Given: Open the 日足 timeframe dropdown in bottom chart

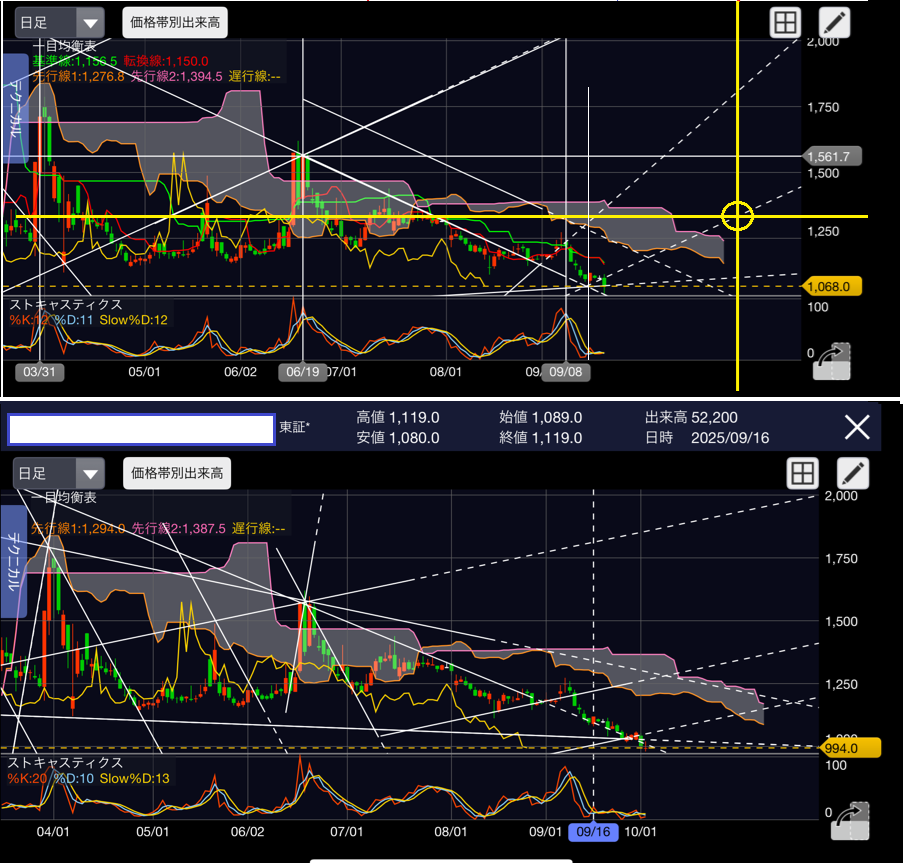Looking at the screenshot, I should coord(60,473).
